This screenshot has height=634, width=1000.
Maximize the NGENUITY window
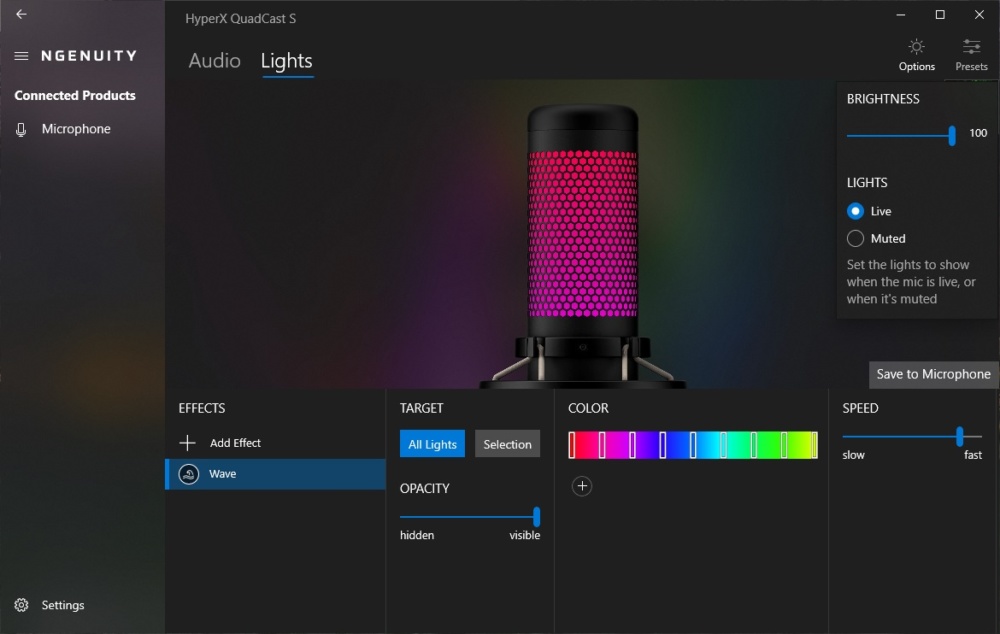click(x=940, y=15)
